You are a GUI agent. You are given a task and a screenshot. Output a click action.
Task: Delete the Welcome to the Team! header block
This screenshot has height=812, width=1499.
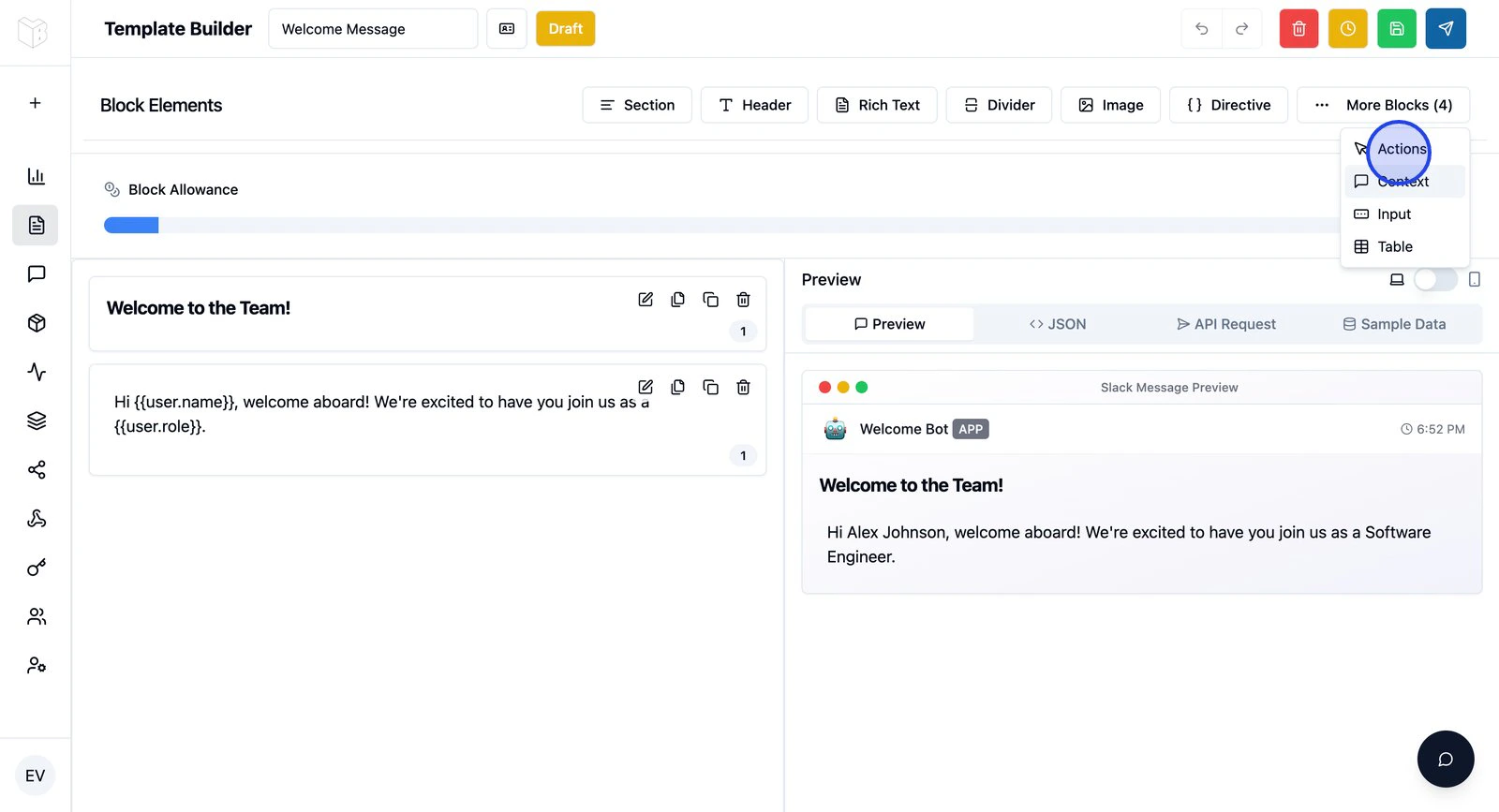point(743,300)
